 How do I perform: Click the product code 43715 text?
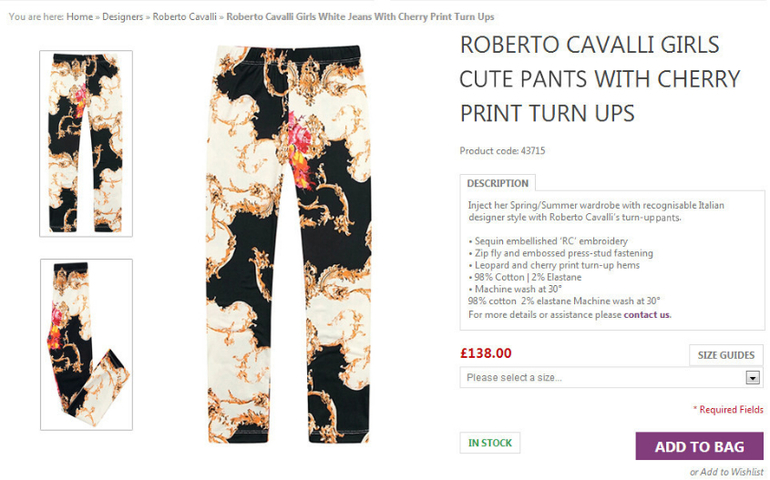[502, 151]
